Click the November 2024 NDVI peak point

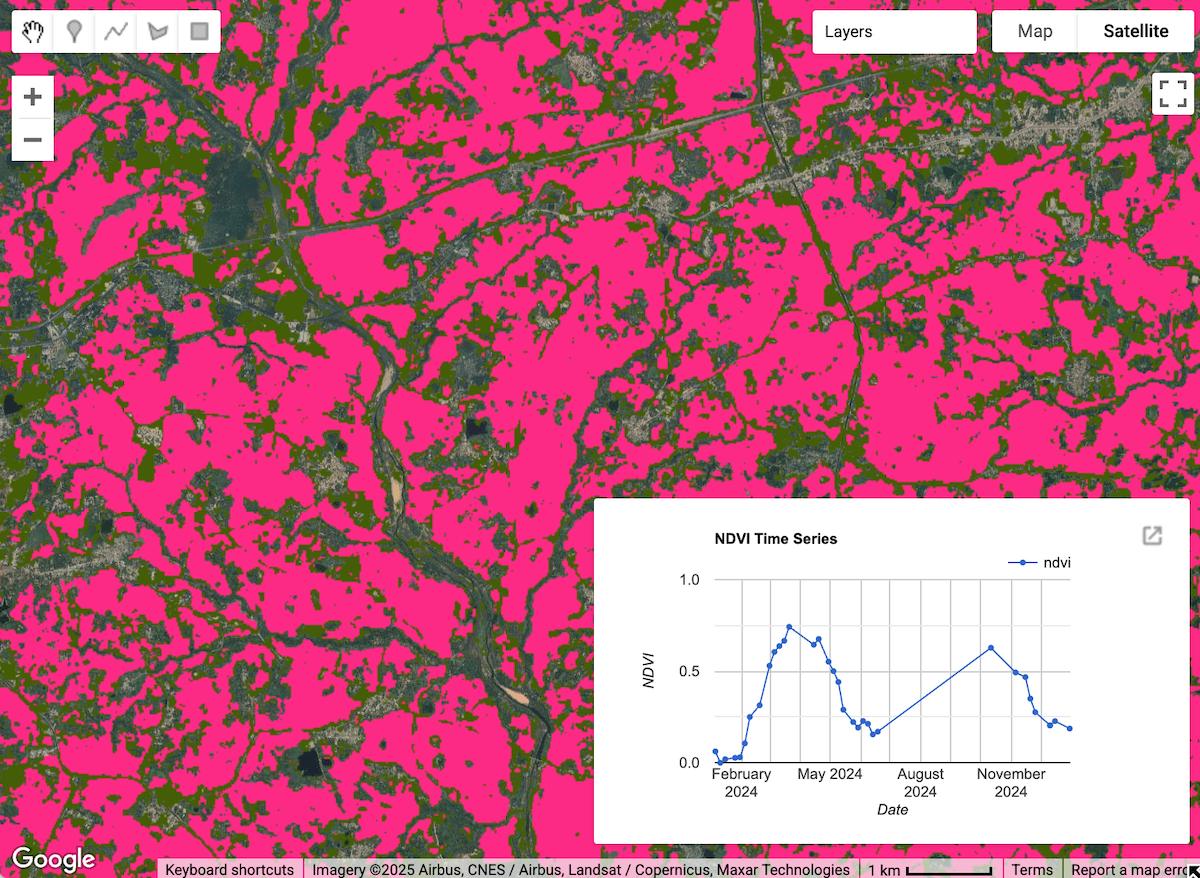[x=990, y=648]
